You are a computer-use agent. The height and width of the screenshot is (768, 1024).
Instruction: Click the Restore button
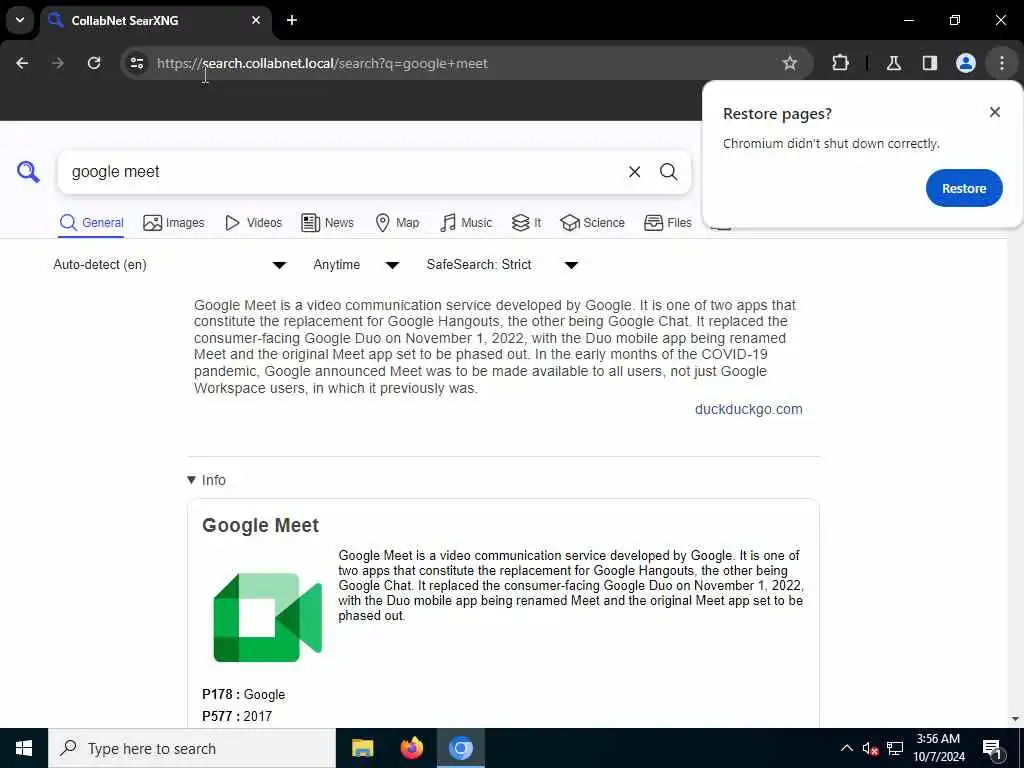[x=964, y=188]
